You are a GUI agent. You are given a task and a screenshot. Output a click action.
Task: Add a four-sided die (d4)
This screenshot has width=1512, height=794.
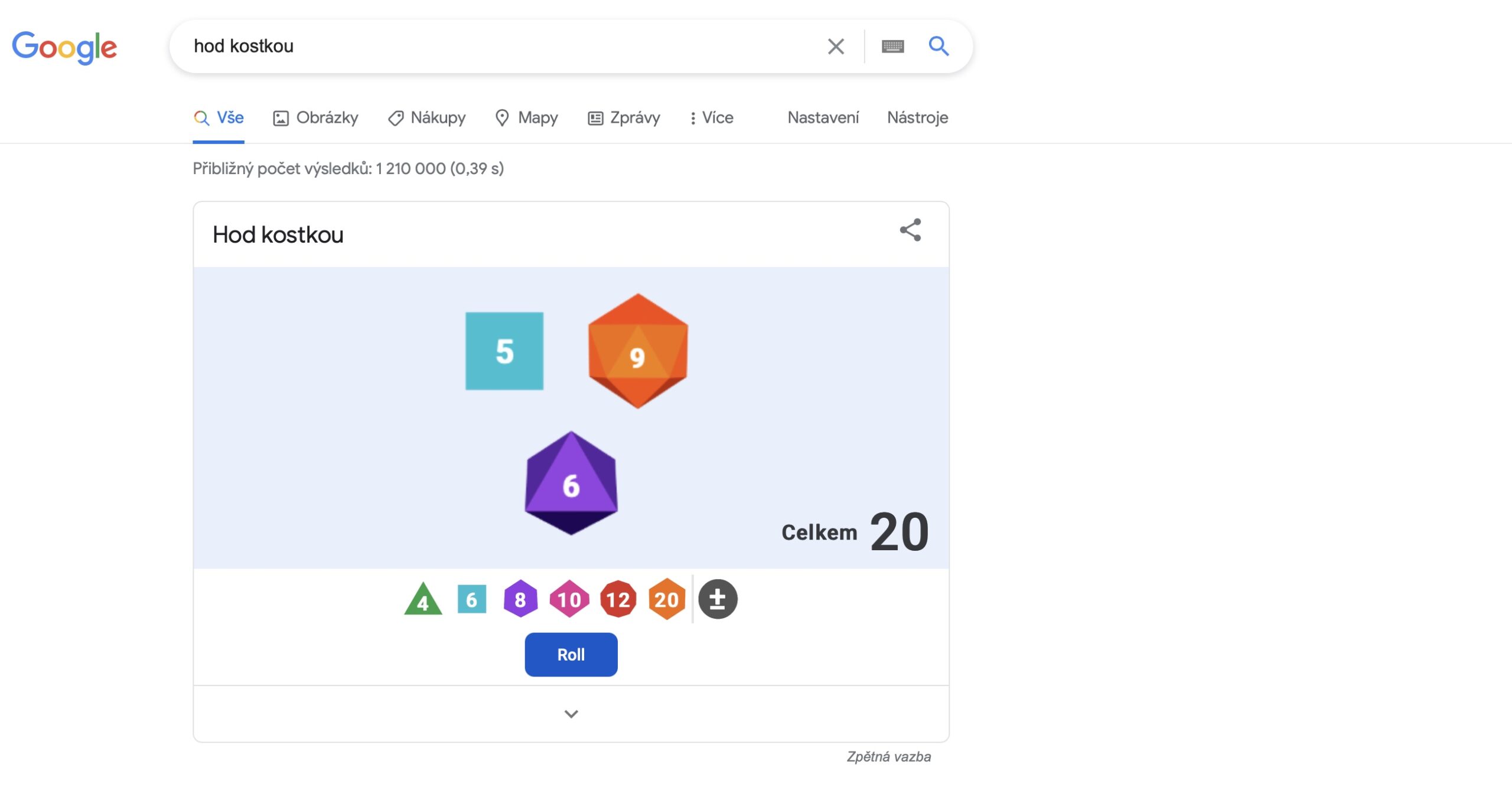click(423, 599)
